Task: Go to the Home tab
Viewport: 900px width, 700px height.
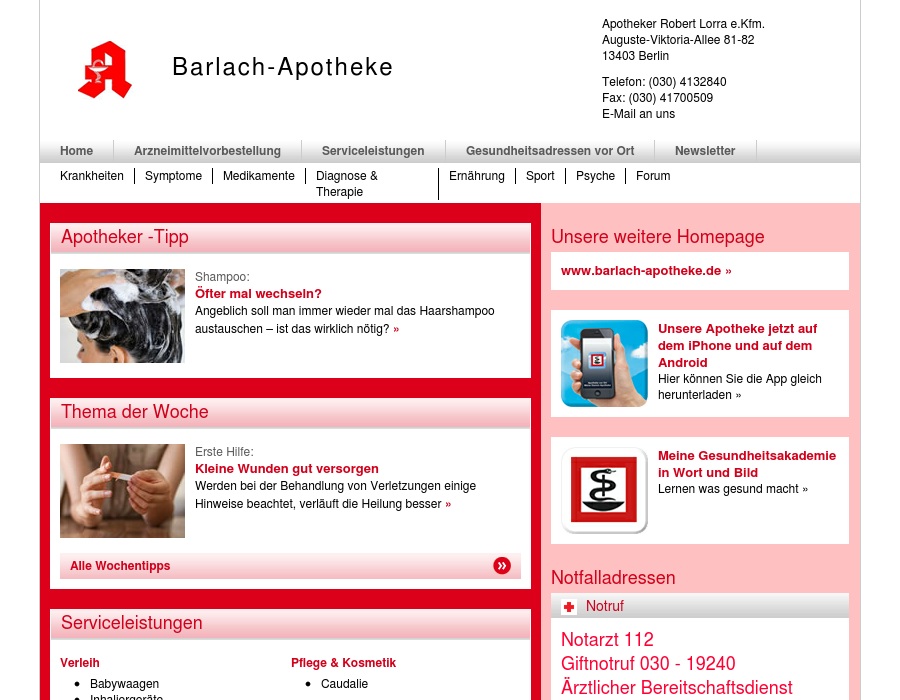Action: pos(76,151)
